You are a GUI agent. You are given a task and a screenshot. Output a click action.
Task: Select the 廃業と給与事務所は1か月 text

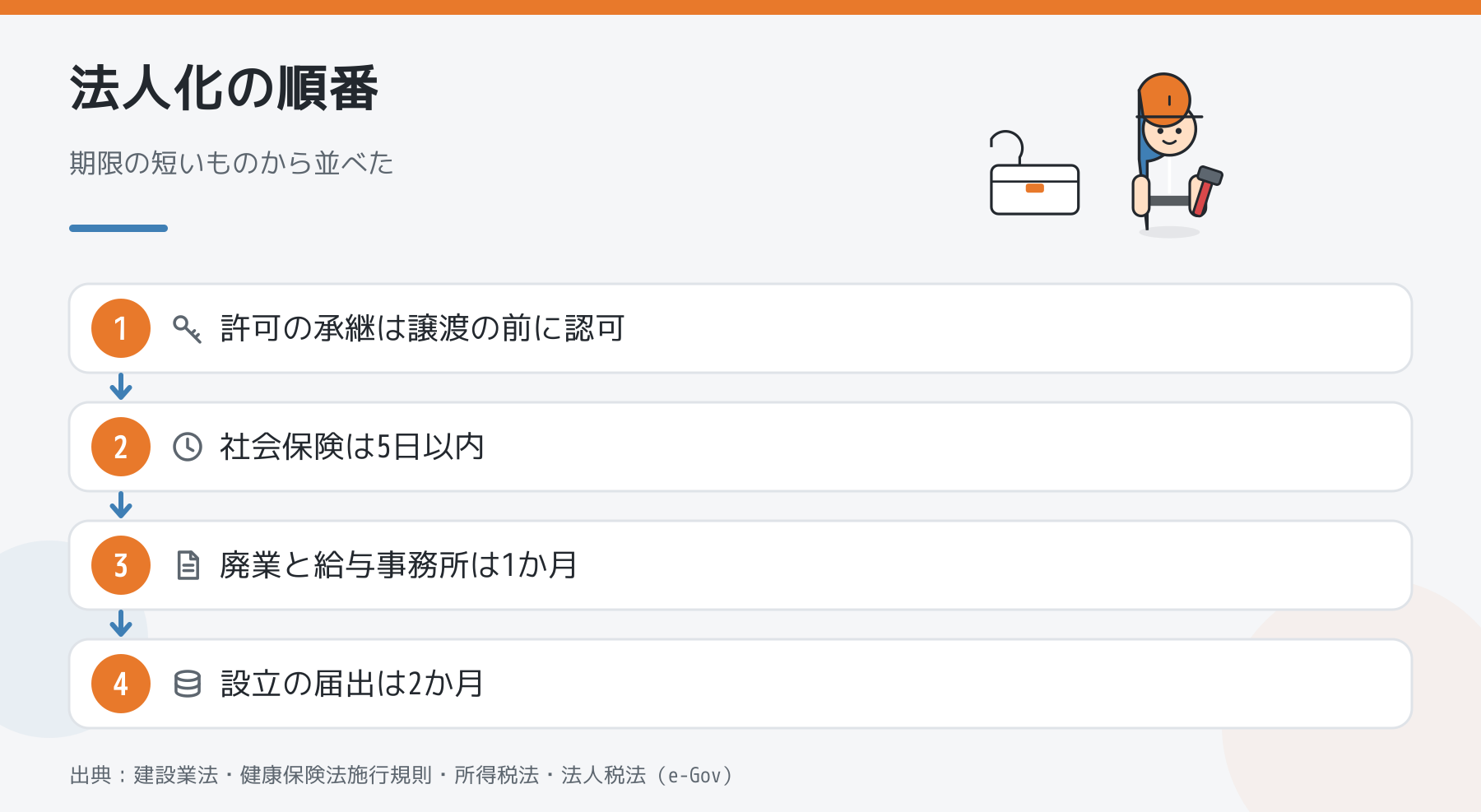coord(398,565)
